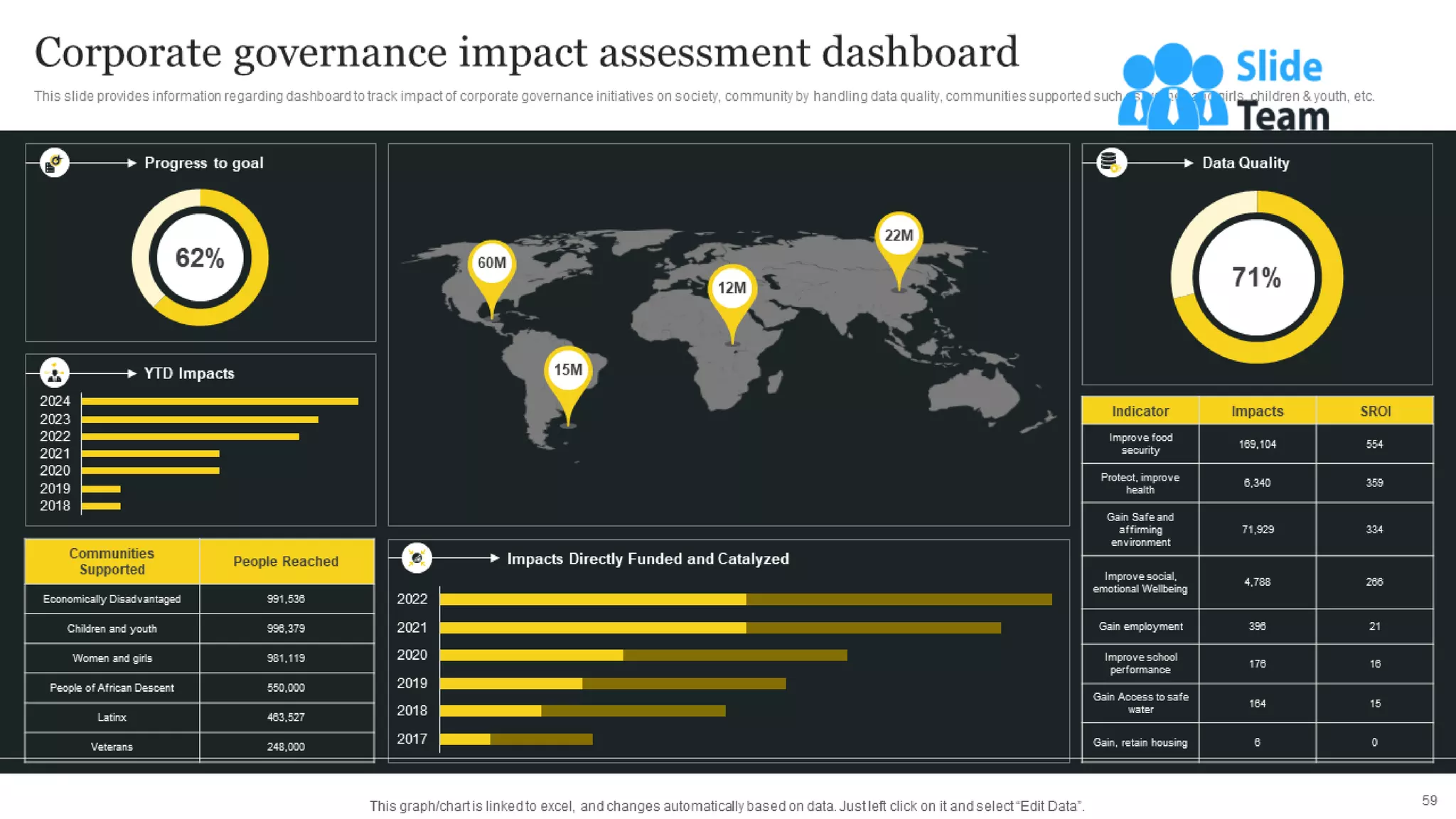This screenshot has width=1456, height=819.
Task: Click the Impacts Directly Funded section icon
Action: [417, 558]
